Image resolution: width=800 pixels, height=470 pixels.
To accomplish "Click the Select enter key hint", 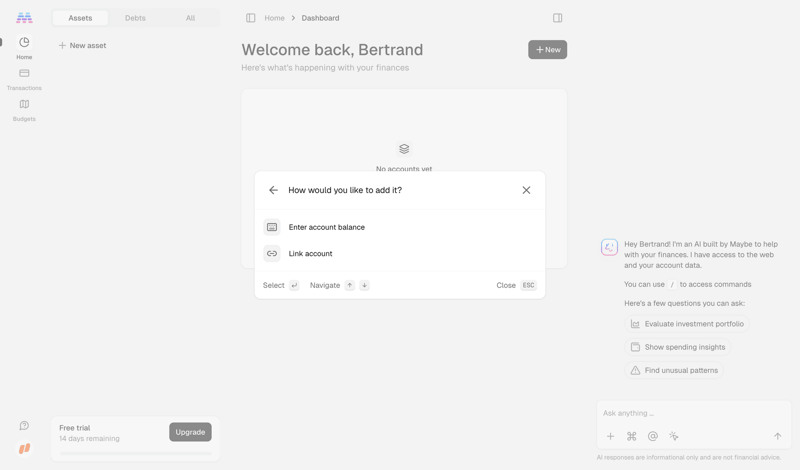I will [x=294, y=285].
